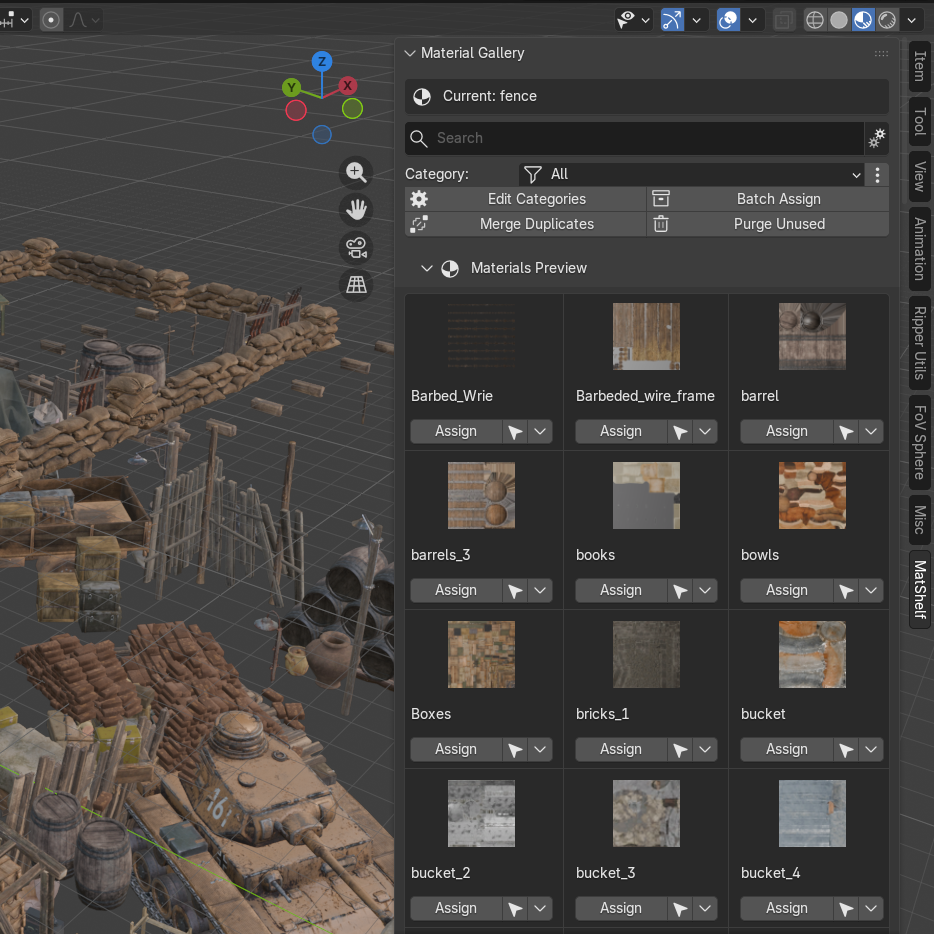Image resolution: width=934 pixels, height=934 pixels.
Task: Click the green Y axis gizmo ball
Action: 291,88
